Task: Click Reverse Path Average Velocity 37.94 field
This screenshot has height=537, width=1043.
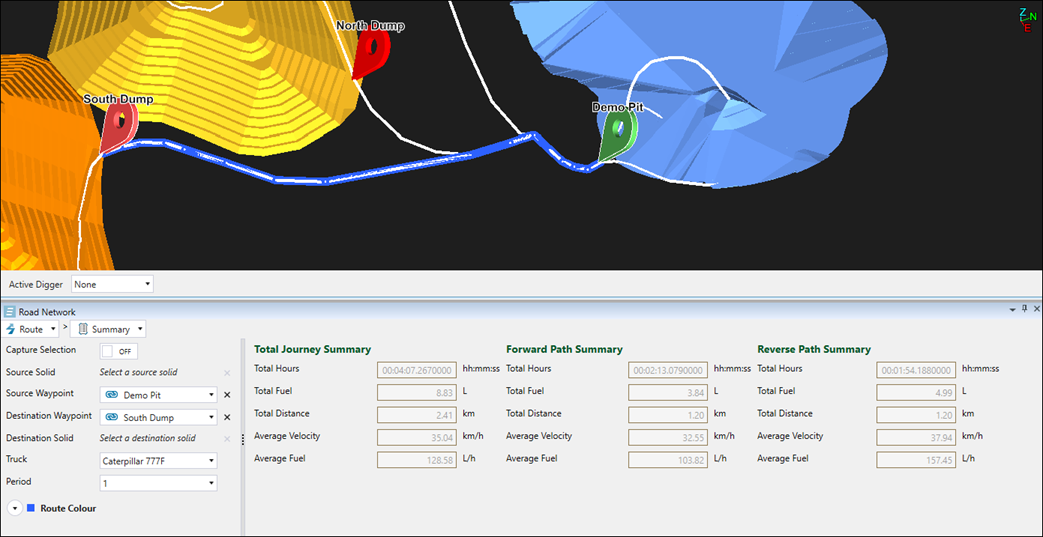Action: tap(917, 437)
